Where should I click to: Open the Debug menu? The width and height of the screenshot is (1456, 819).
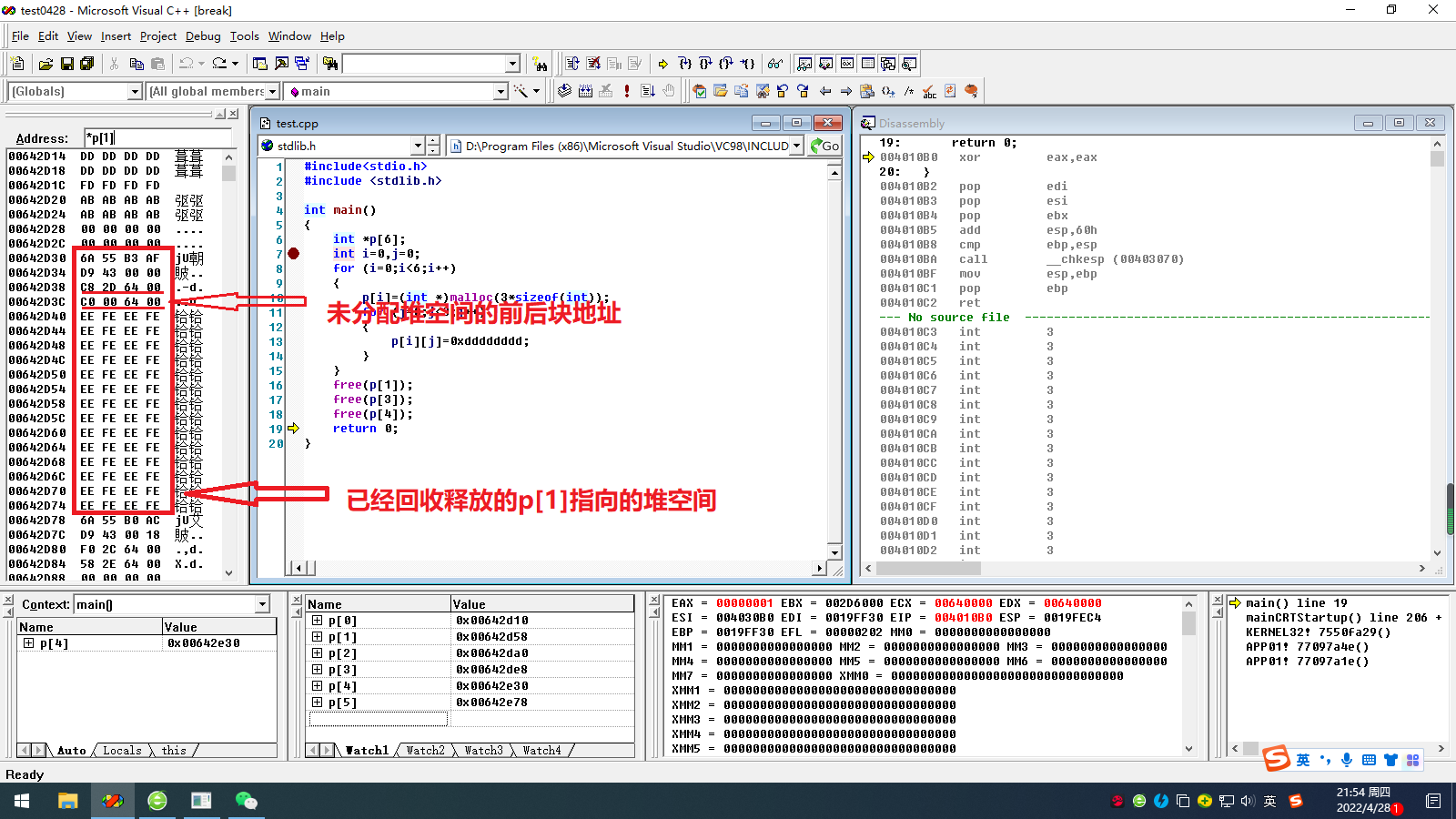[203, 36]
